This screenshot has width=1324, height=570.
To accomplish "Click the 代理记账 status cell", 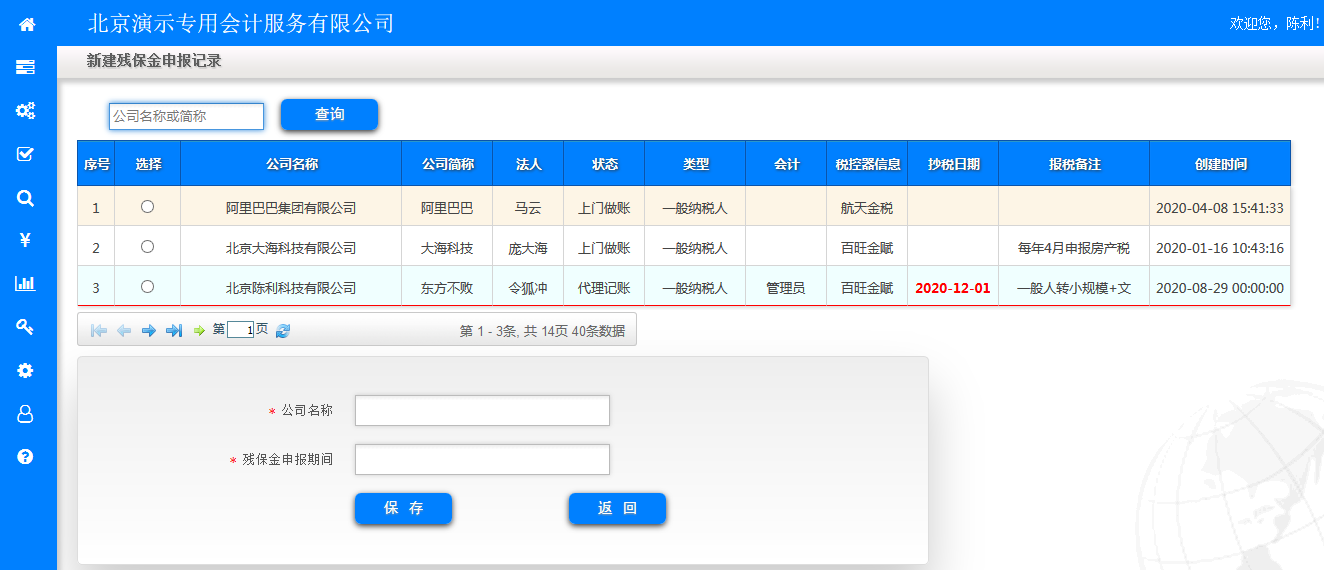I will coord(604,287).
